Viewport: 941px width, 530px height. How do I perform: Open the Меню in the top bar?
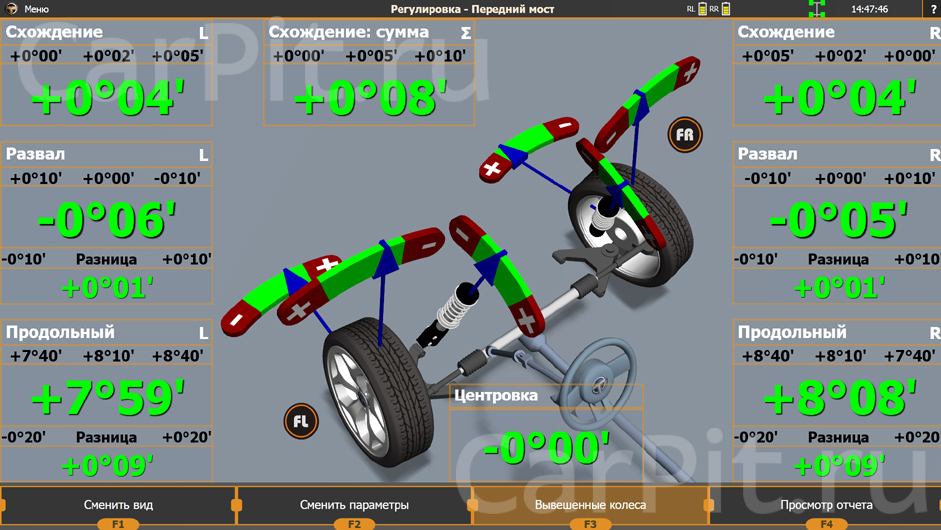(x=36, y=9)
